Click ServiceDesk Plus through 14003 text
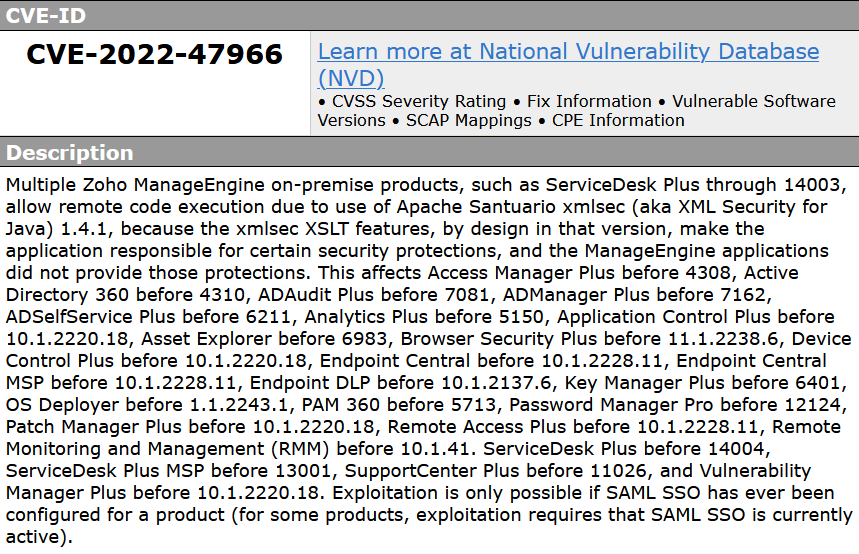The image size is (859, 554). pyautogui.click(x=692, y=185)
